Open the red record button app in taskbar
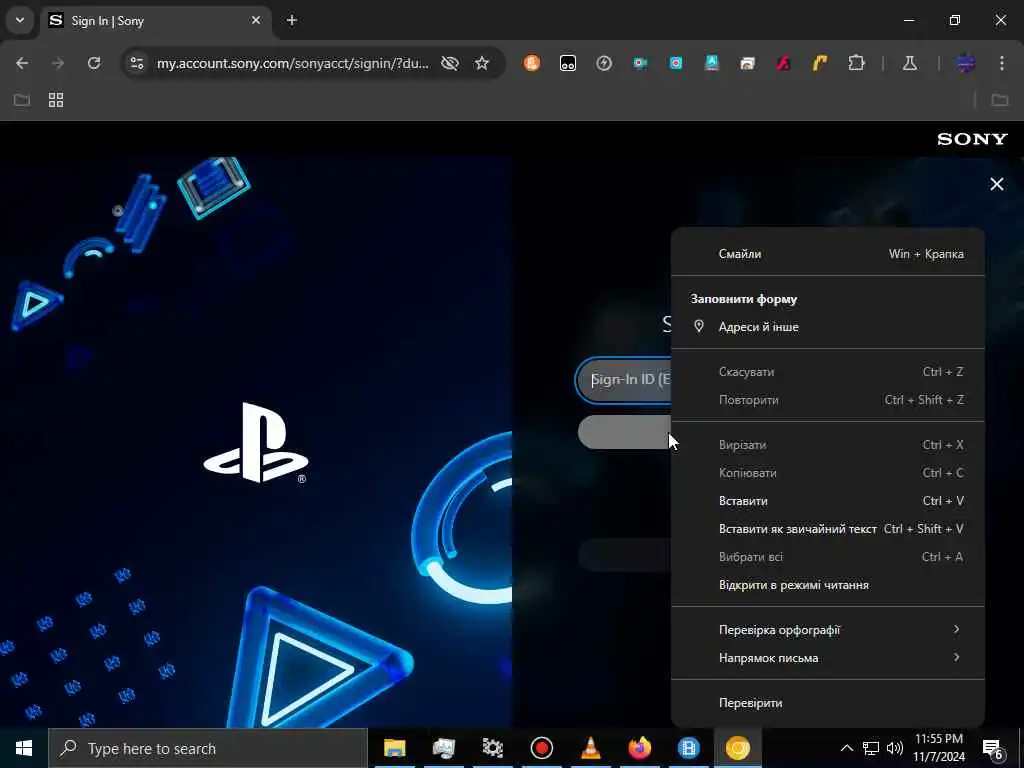The image size is (1024, 768). point(541,748)
